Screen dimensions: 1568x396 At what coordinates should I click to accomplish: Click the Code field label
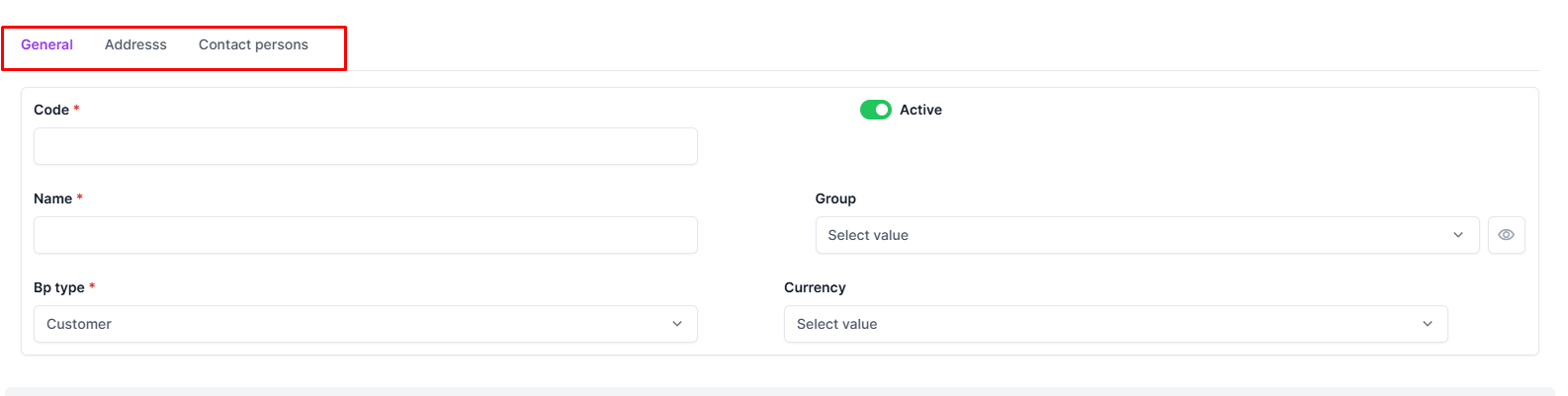(51, 110)
